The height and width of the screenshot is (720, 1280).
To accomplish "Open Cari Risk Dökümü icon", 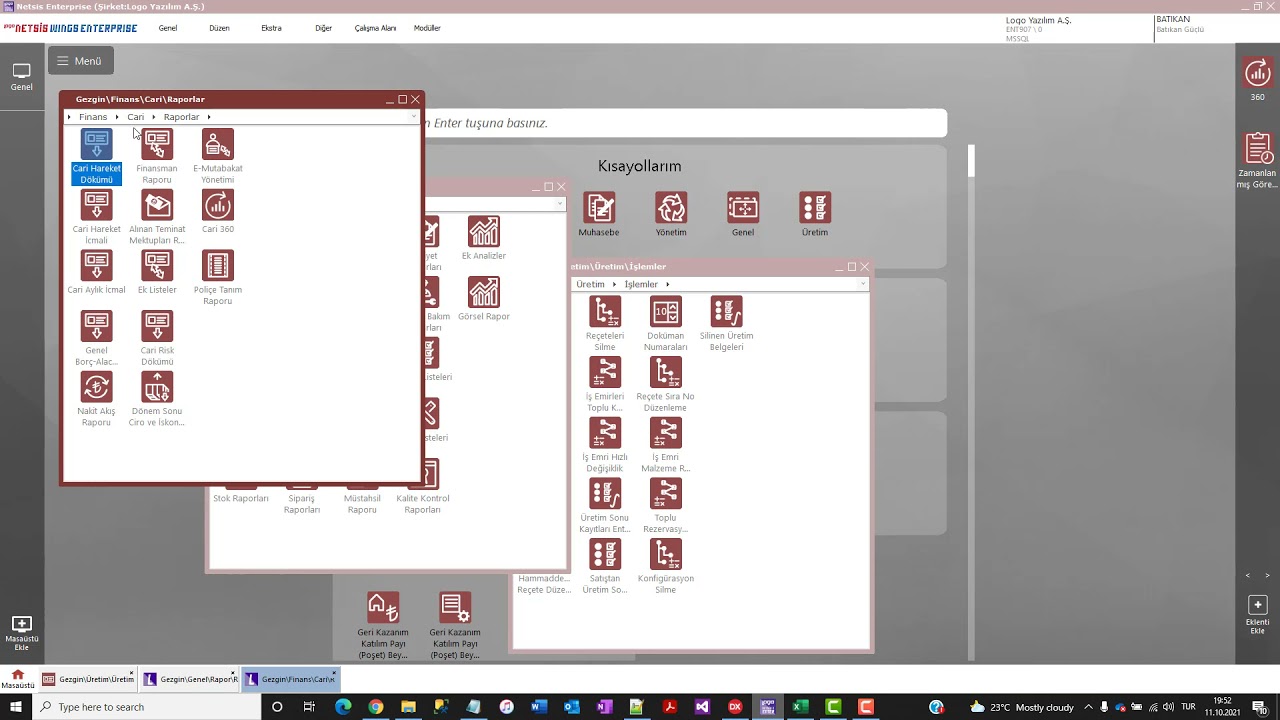I will point(157,326).
